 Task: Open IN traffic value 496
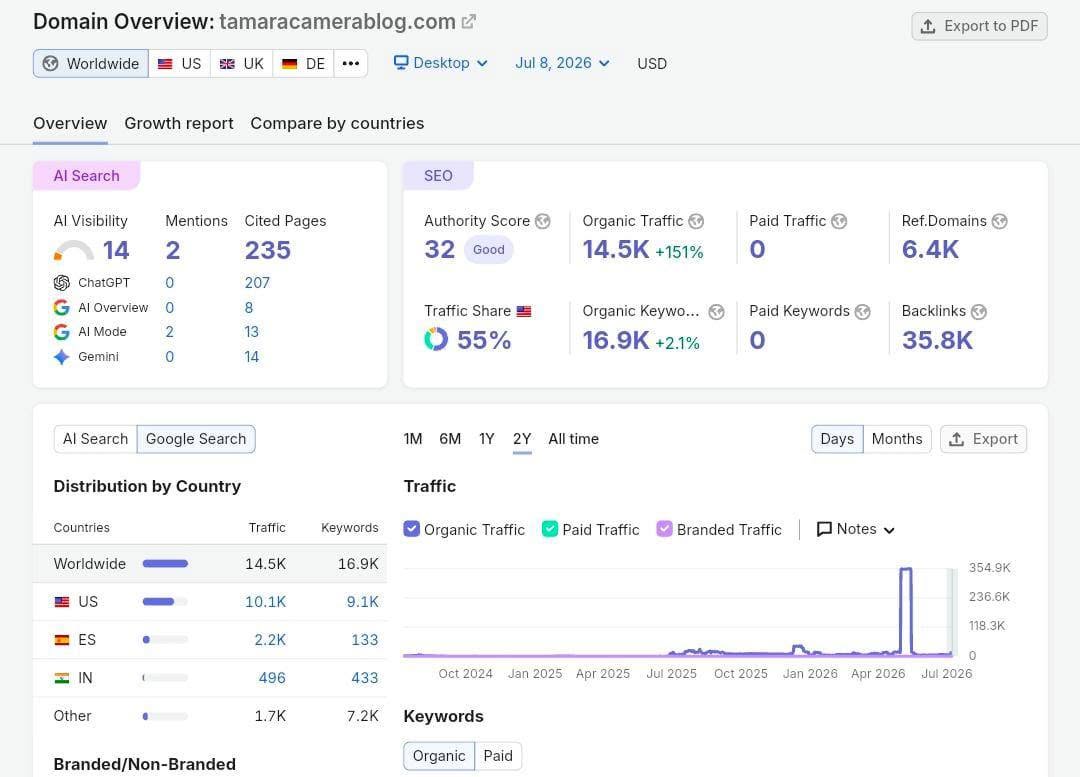272,678
